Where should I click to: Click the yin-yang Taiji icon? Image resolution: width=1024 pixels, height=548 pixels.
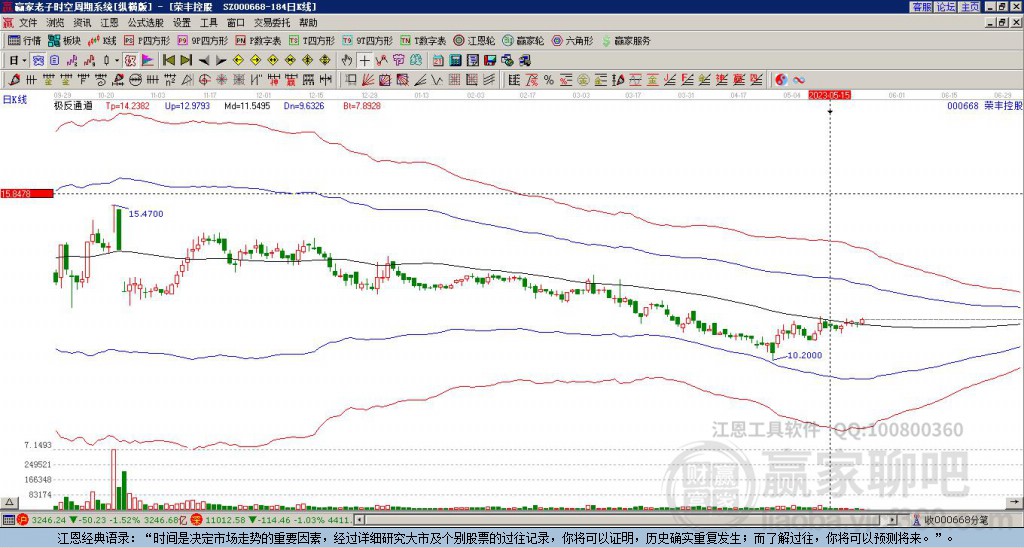781,79
